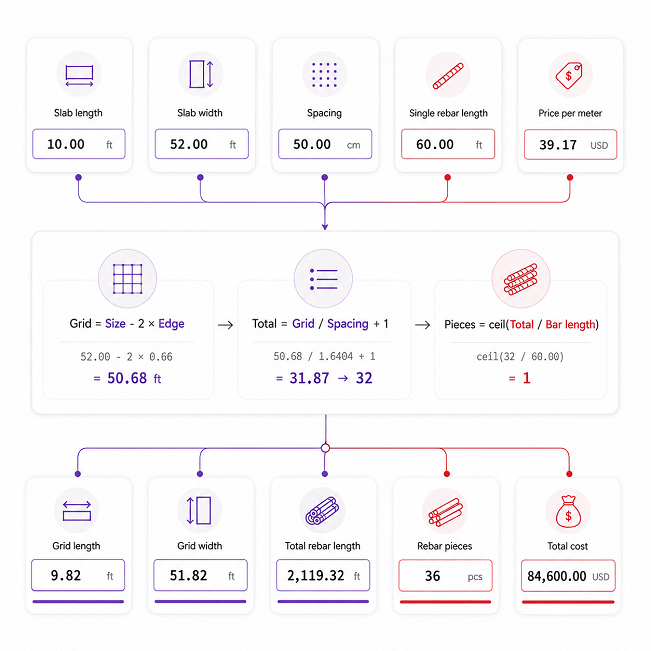Click the Grid length result 9.82
Image resolution: width=651 pixels, height=651 pixels.
coord(66,575)
